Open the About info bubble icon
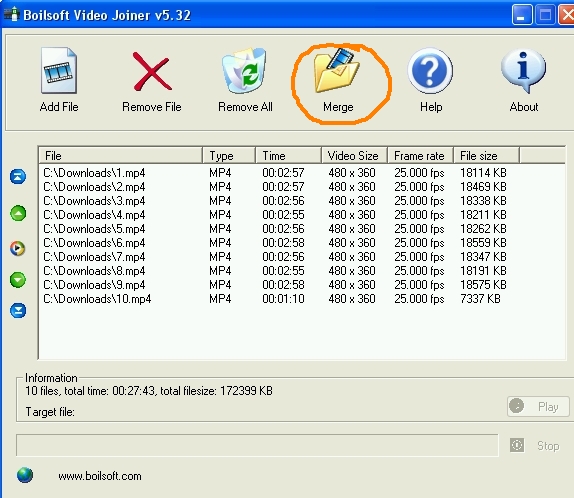Viewport: 574px width, 498px height. [x=523, y=70]
